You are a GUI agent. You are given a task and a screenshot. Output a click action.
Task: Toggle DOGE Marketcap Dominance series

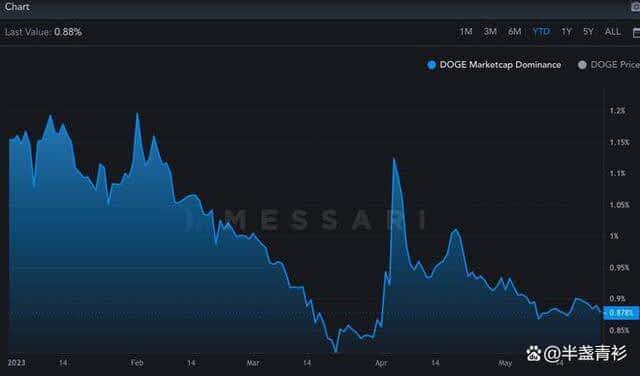[x=494, y=65]
